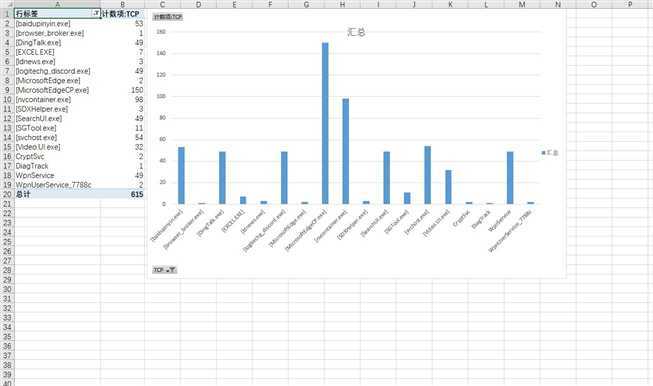Select the [MicrosoftEdge.exe] cell
Image resolution: width=653 pixels, height=386 pixels.
[x=57, y=80]
